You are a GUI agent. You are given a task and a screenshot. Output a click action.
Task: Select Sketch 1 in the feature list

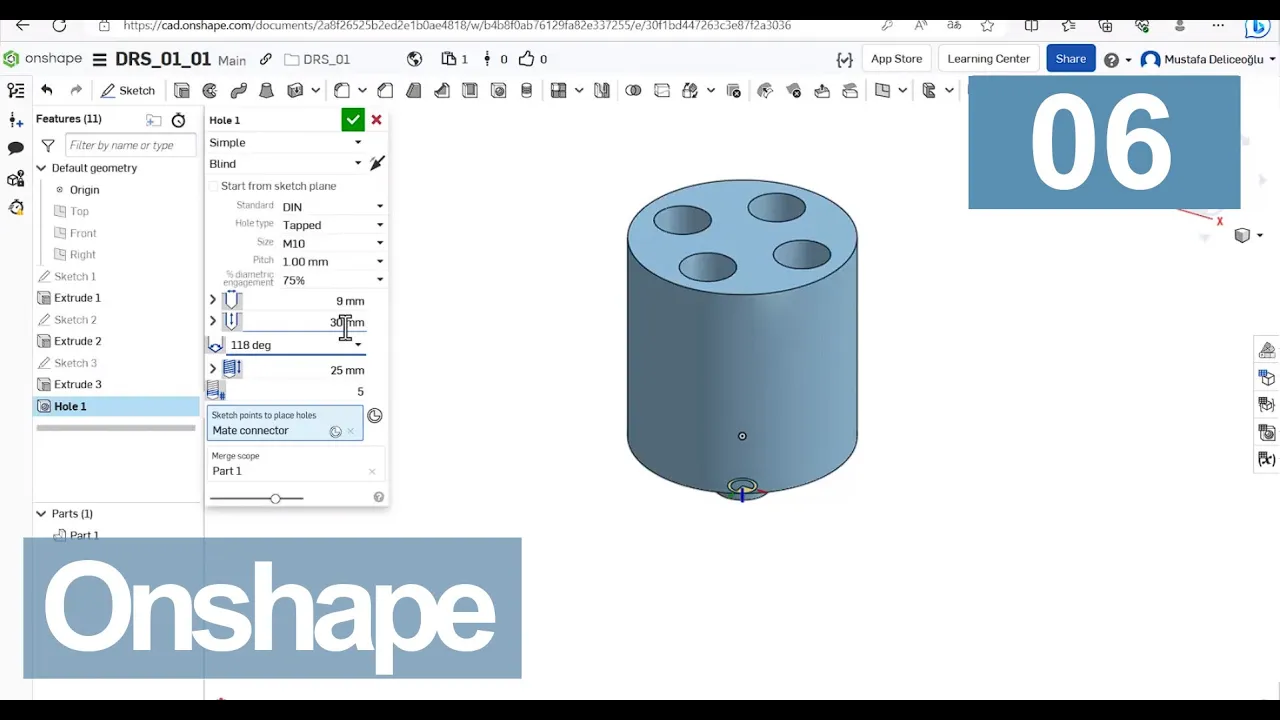click(x=75, y=276)
